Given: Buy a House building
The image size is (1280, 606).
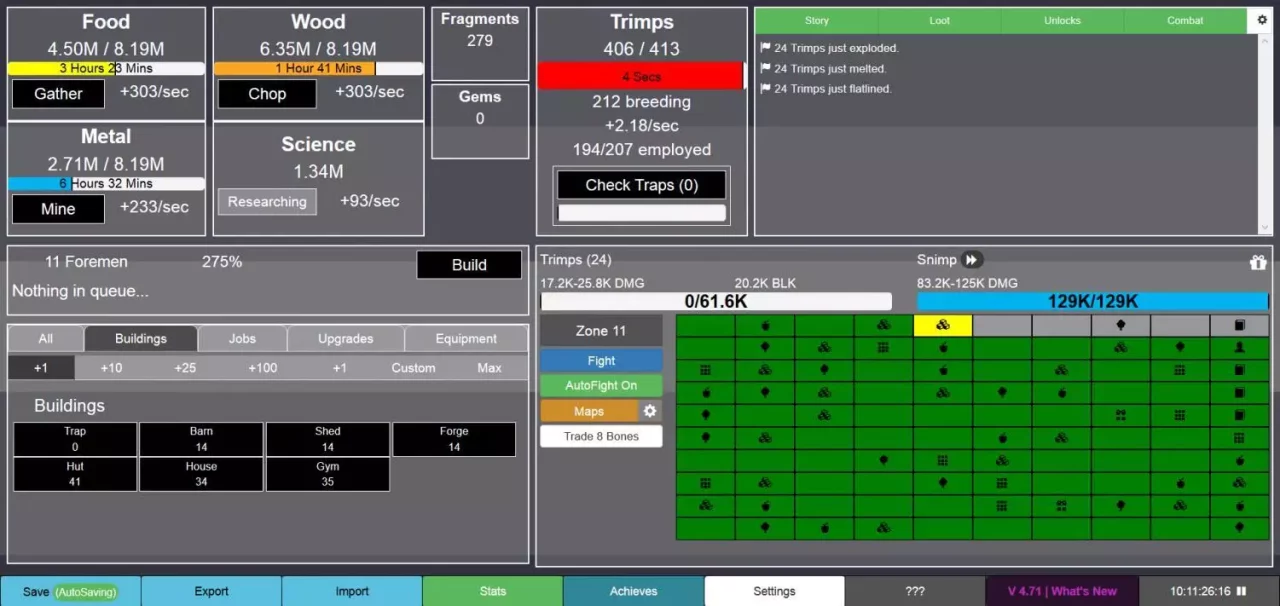Looking at the screenshot, I should pos(201,474).
